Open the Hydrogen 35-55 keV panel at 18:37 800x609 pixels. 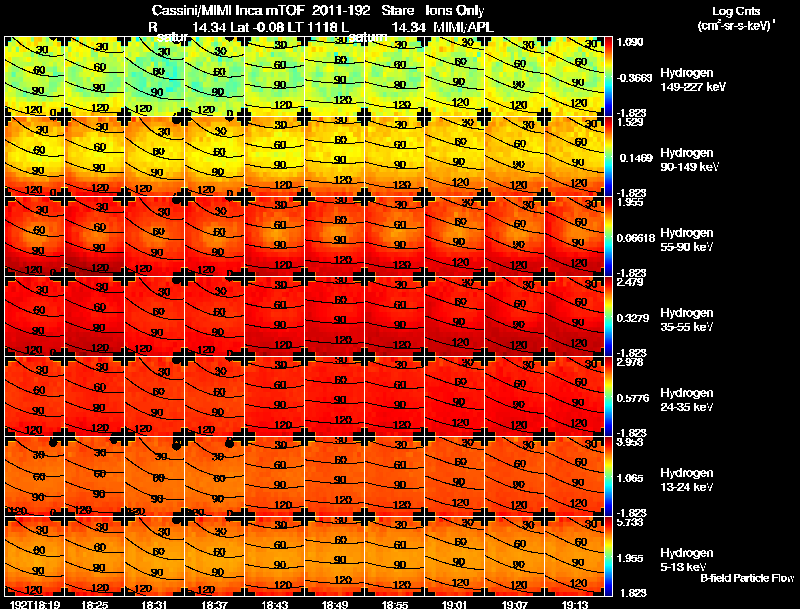215,316
